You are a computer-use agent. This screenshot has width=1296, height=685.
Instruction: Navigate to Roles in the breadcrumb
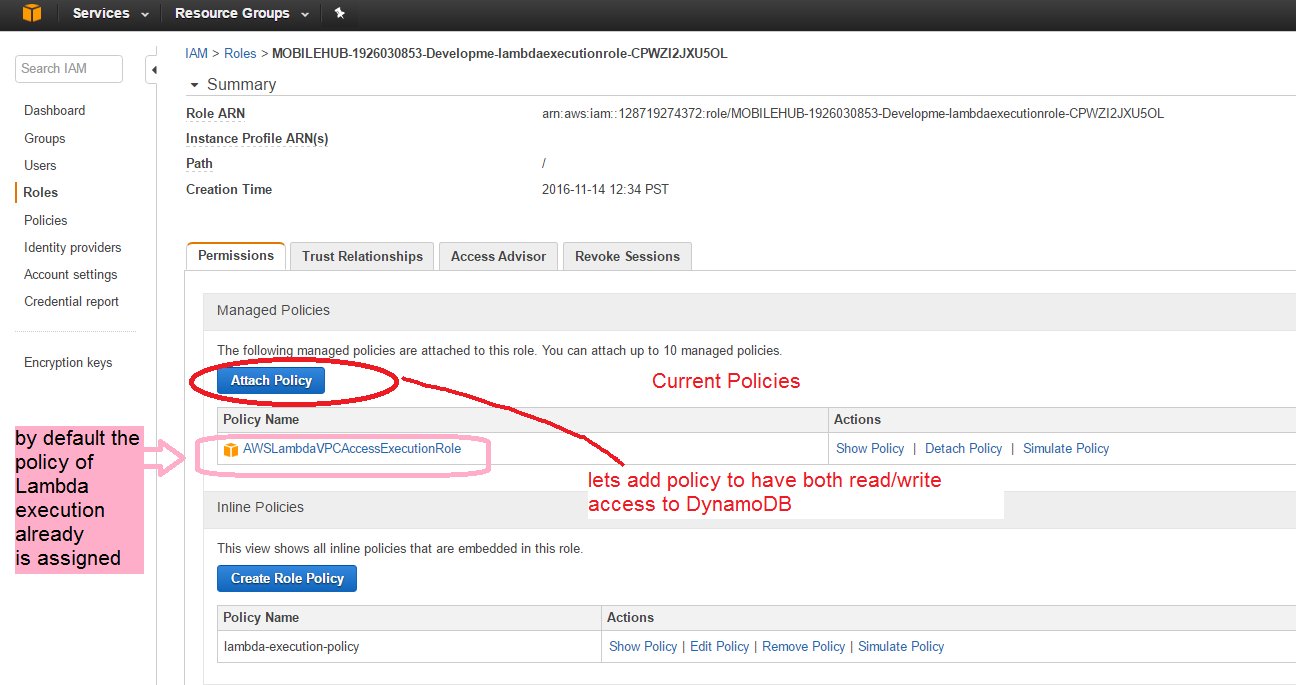pyautogui.click(x=240, y=53)
